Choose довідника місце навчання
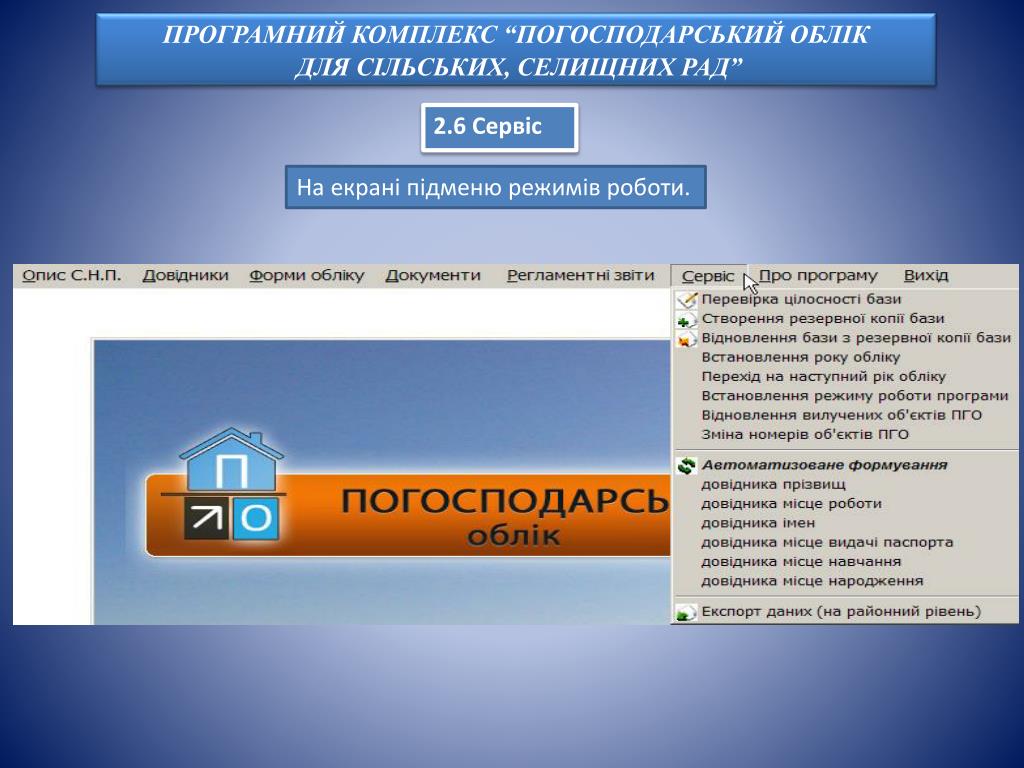Image resolution: width=1024 pixels, height=768 pixels. 801,562
